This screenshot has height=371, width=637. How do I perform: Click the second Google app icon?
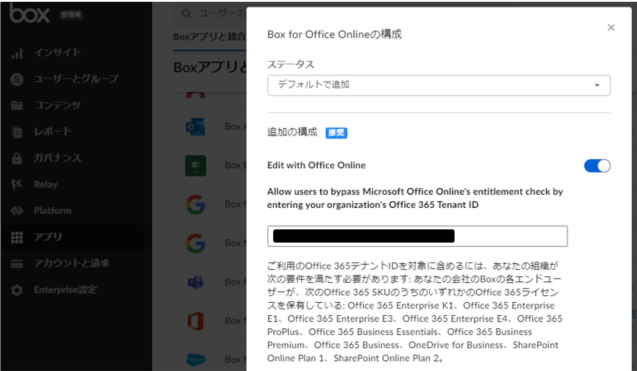pos(195,243)
